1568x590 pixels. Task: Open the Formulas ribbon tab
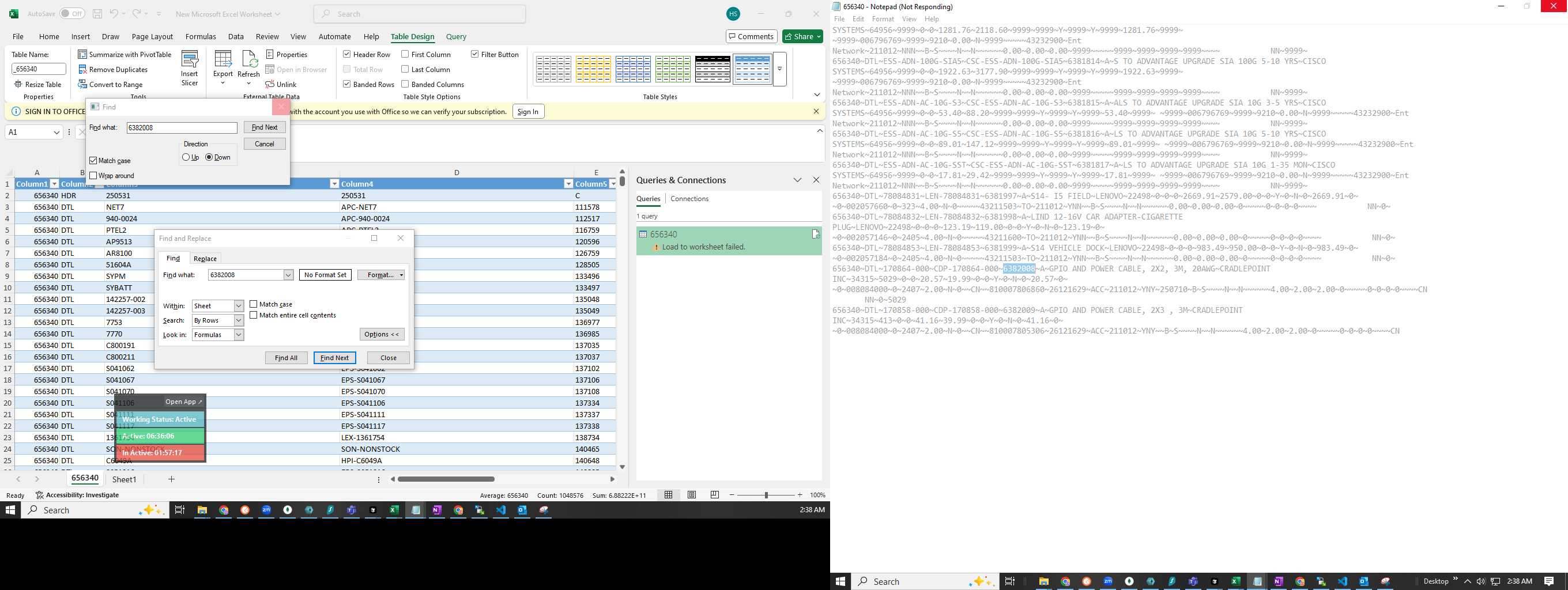[200, 36]
